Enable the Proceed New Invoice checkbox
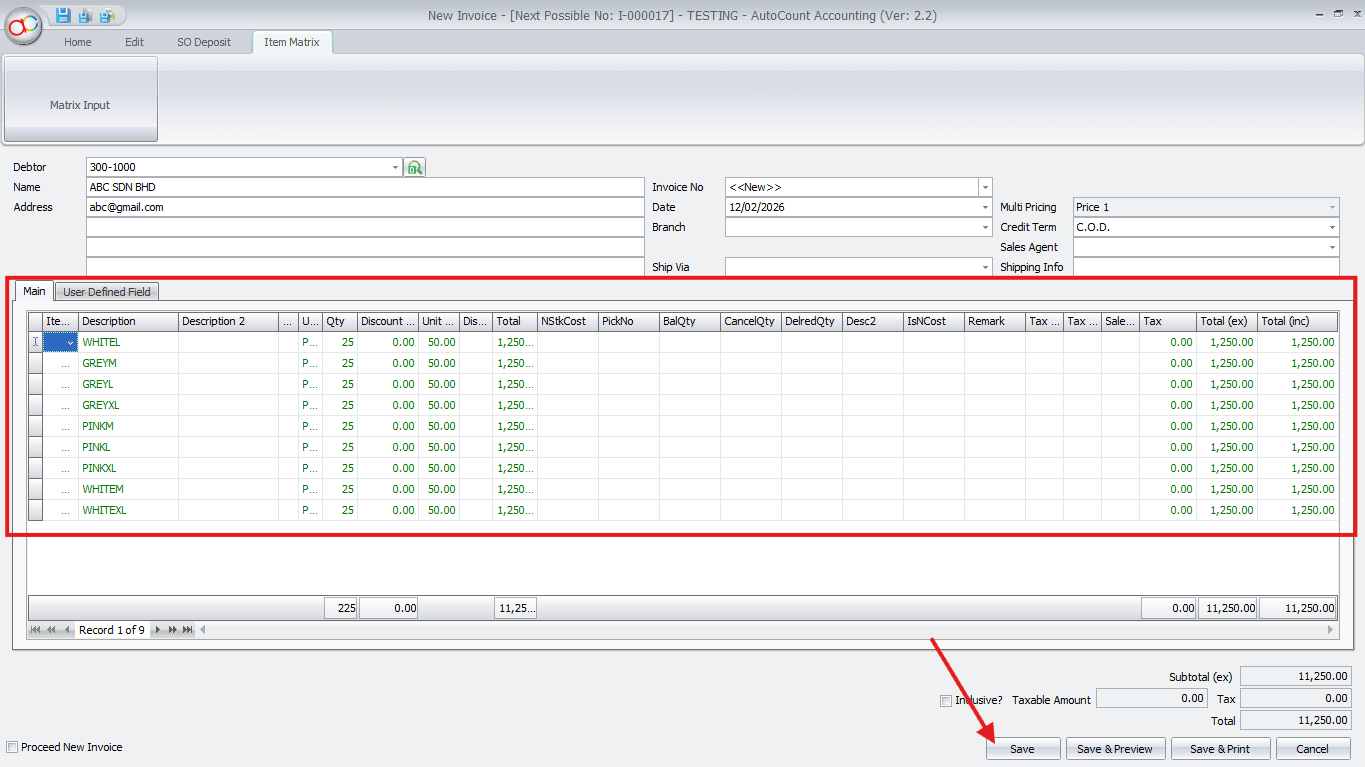The image size is (1365, 767). (12, 747)
